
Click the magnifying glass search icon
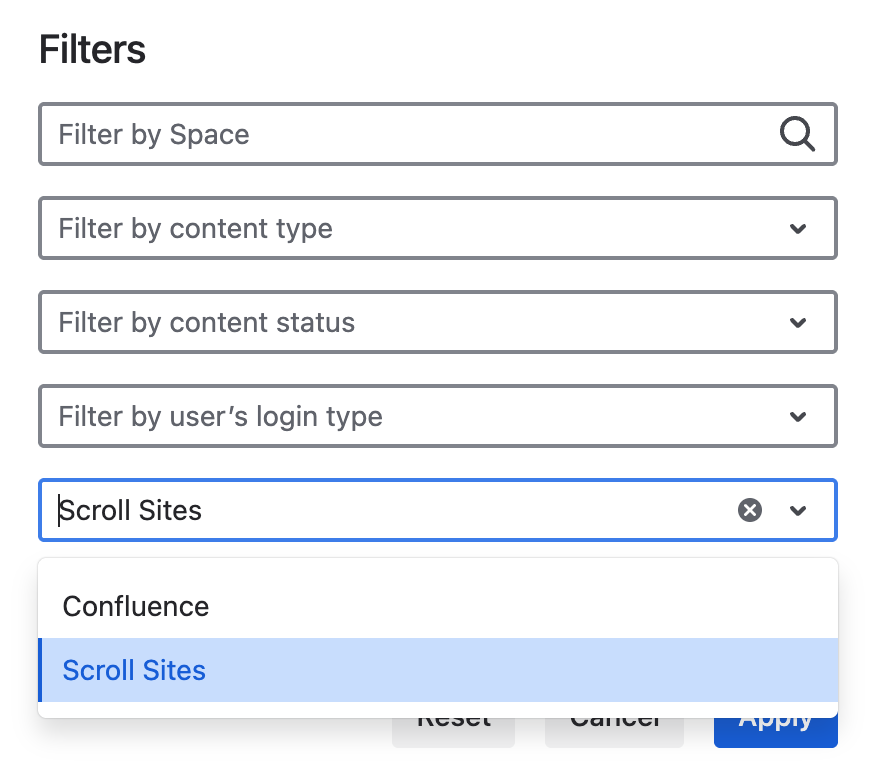pyautogui.click(x=797, y=133)
